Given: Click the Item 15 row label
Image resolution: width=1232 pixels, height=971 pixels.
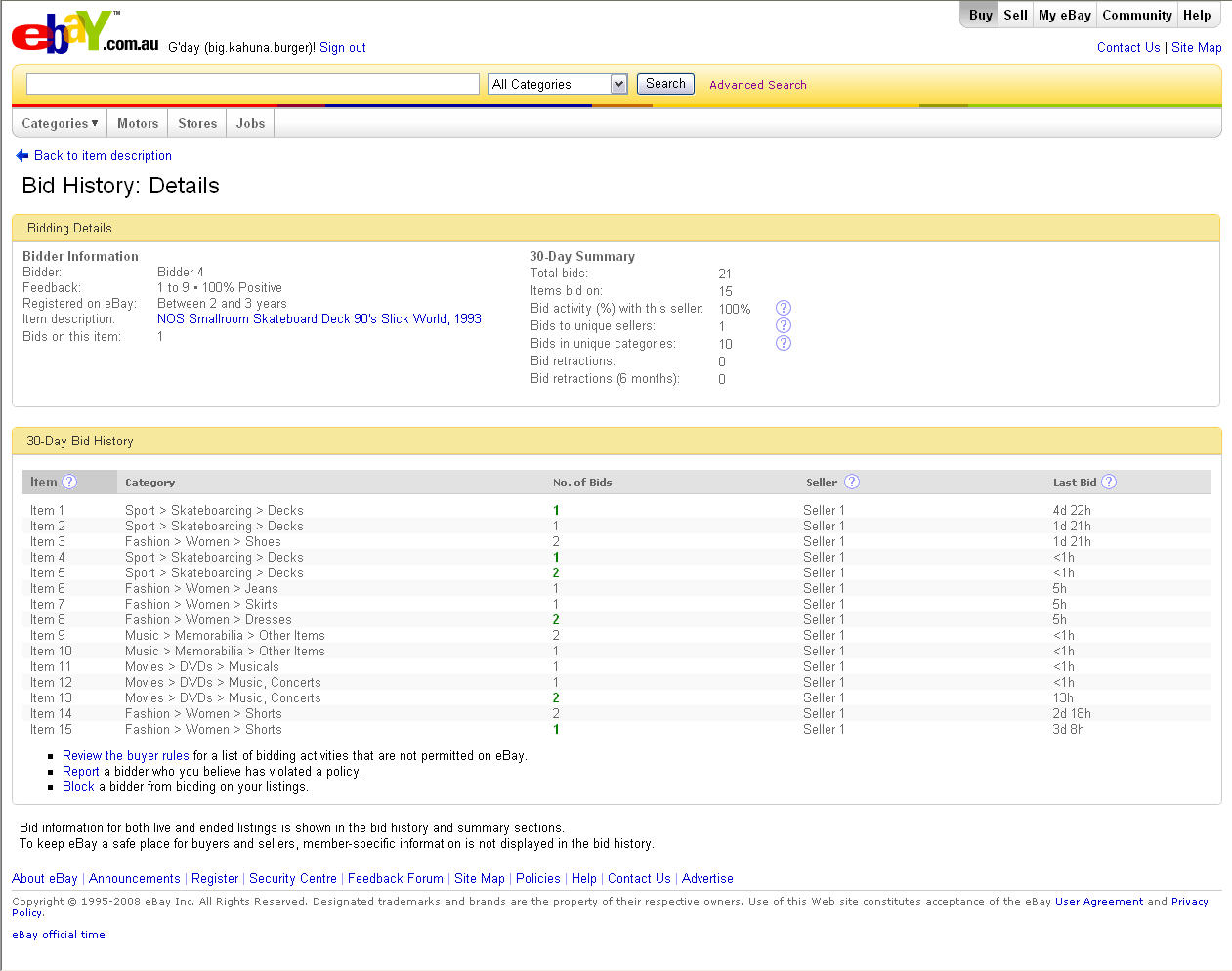Looking at the screenshot, I should click(51, 730).
